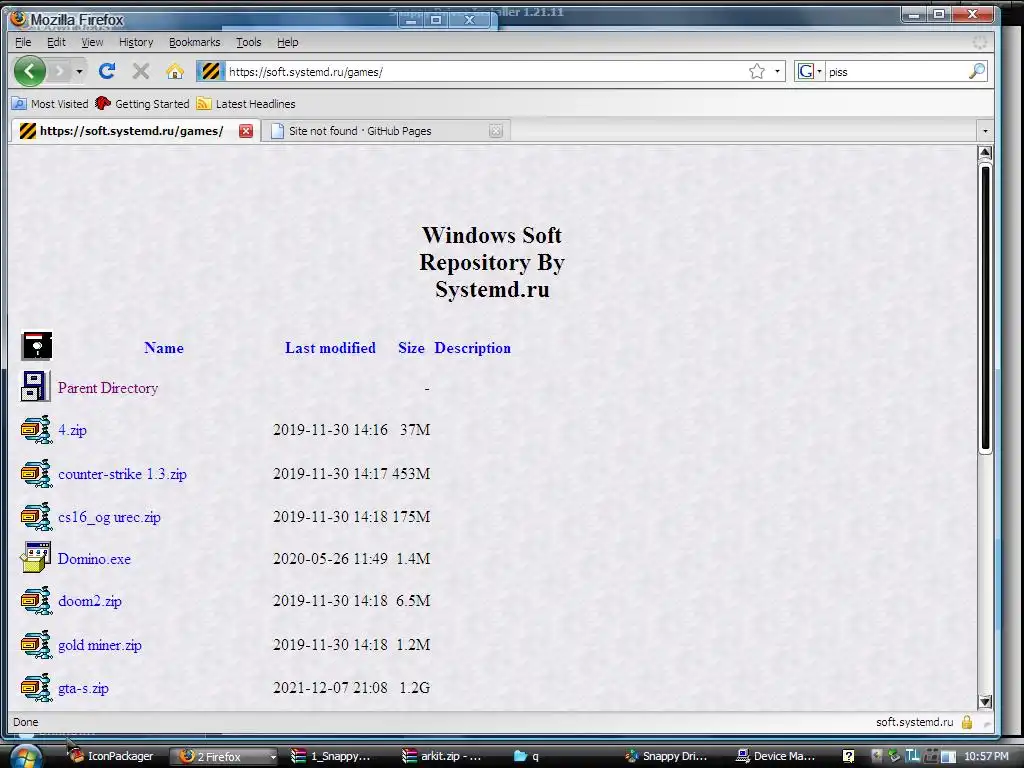Click the search box containing 'piss'
This screenshot has width=1024, height=768.
(x=895, y=72)
